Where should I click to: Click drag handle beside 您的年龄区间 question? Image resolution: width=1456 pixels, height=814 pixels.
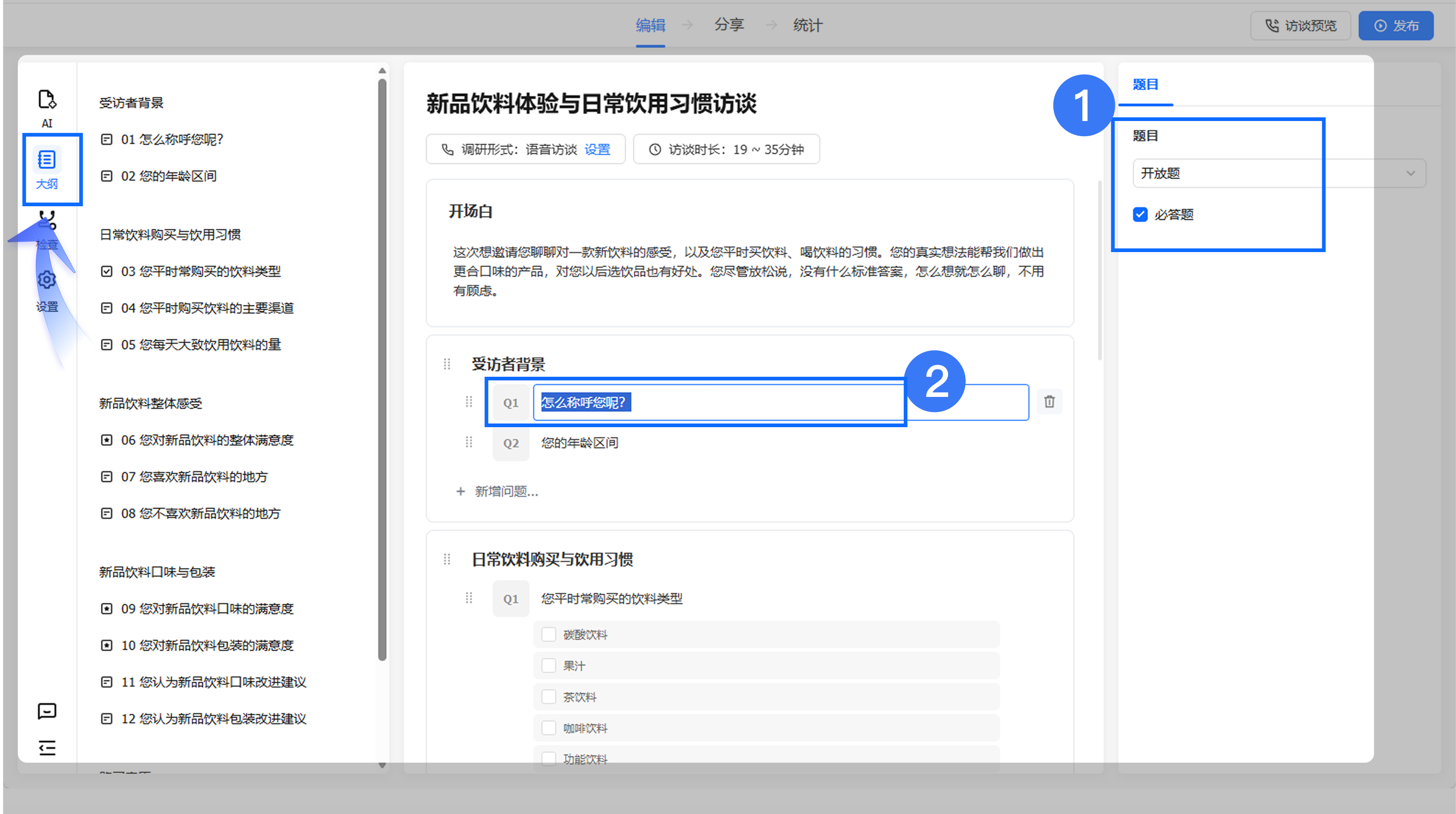(x=469, y=442)
